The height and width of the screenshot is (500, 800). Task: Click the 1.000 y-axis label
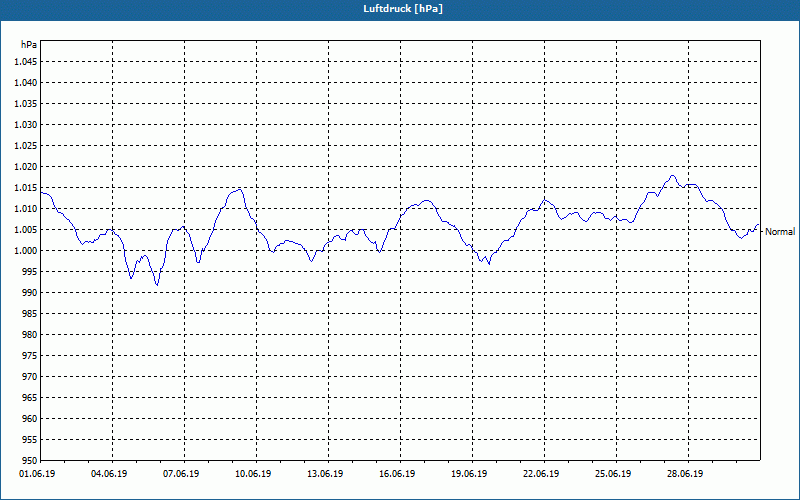[x=26, y=251]
